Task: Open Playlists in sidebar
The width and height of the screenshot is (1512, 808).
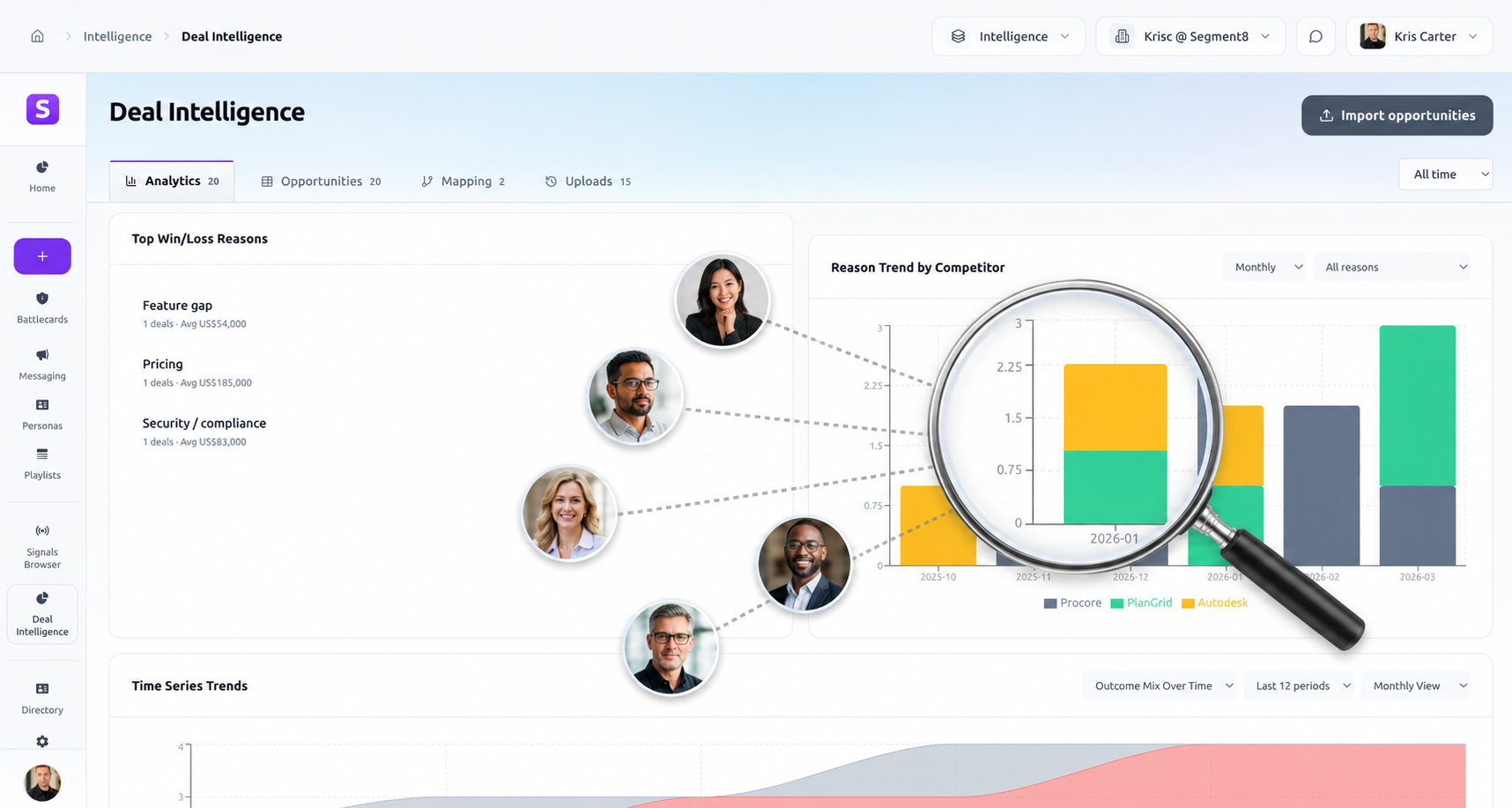Action: click(x=42, y=463)
